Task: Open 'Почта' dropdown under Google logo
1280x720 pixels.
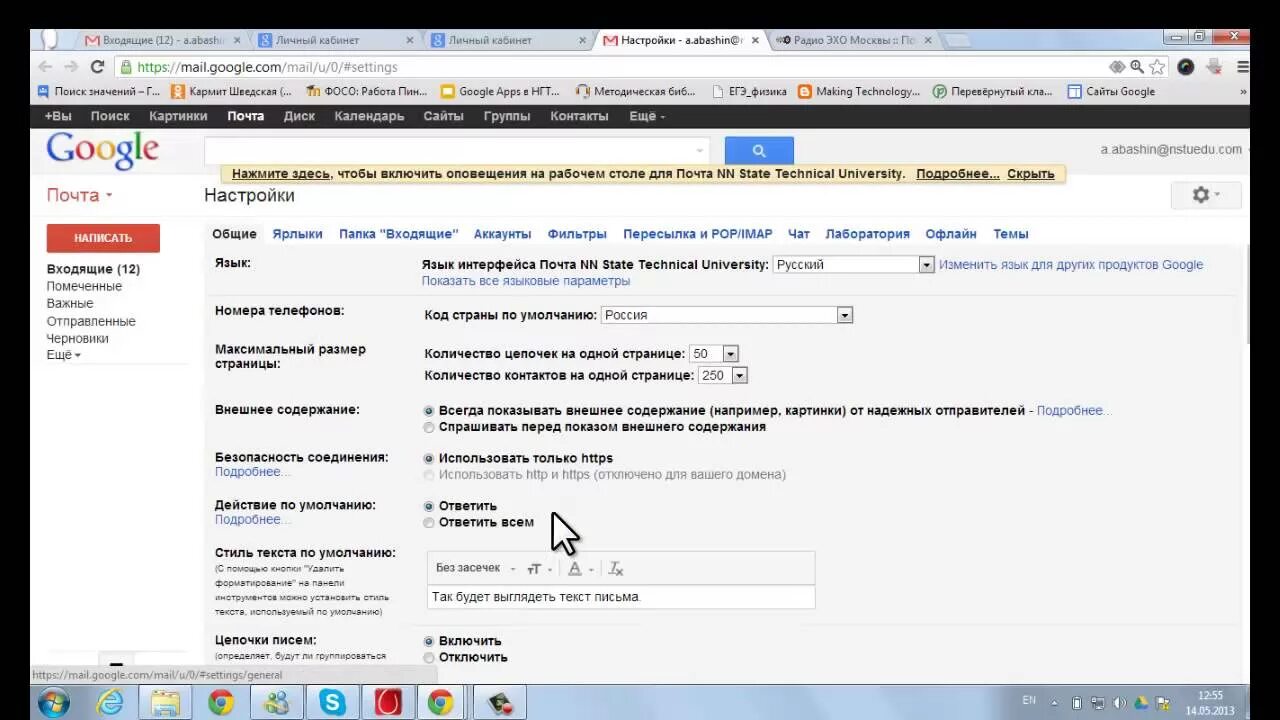Action: click(80, 195)
